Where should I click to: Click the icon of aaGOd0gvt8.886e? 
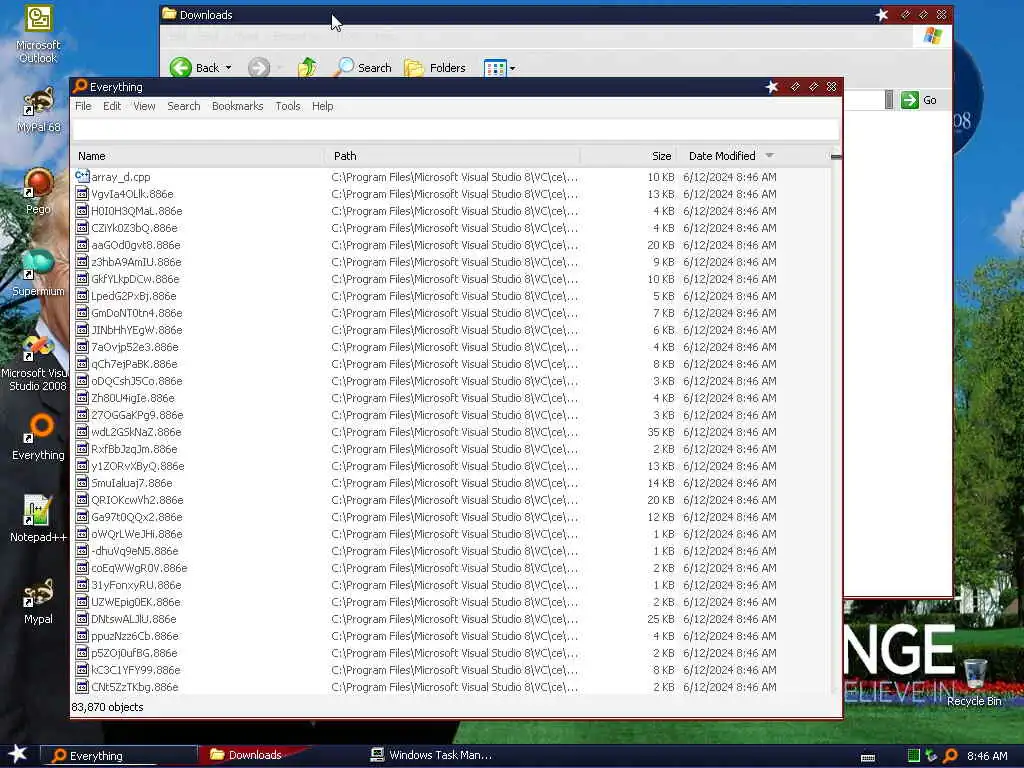82,245
